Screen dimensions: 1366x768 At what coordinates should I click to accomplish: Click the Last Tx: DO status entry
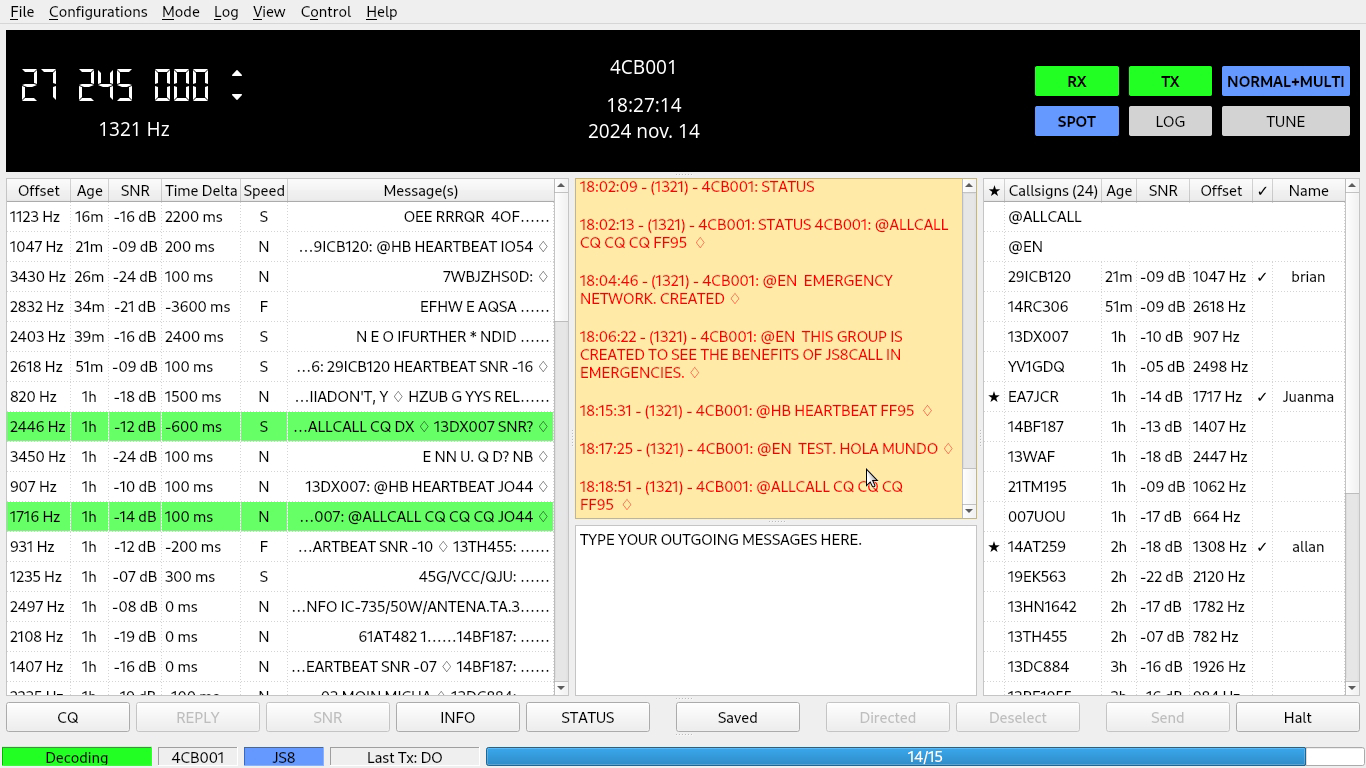coord(404,757)
